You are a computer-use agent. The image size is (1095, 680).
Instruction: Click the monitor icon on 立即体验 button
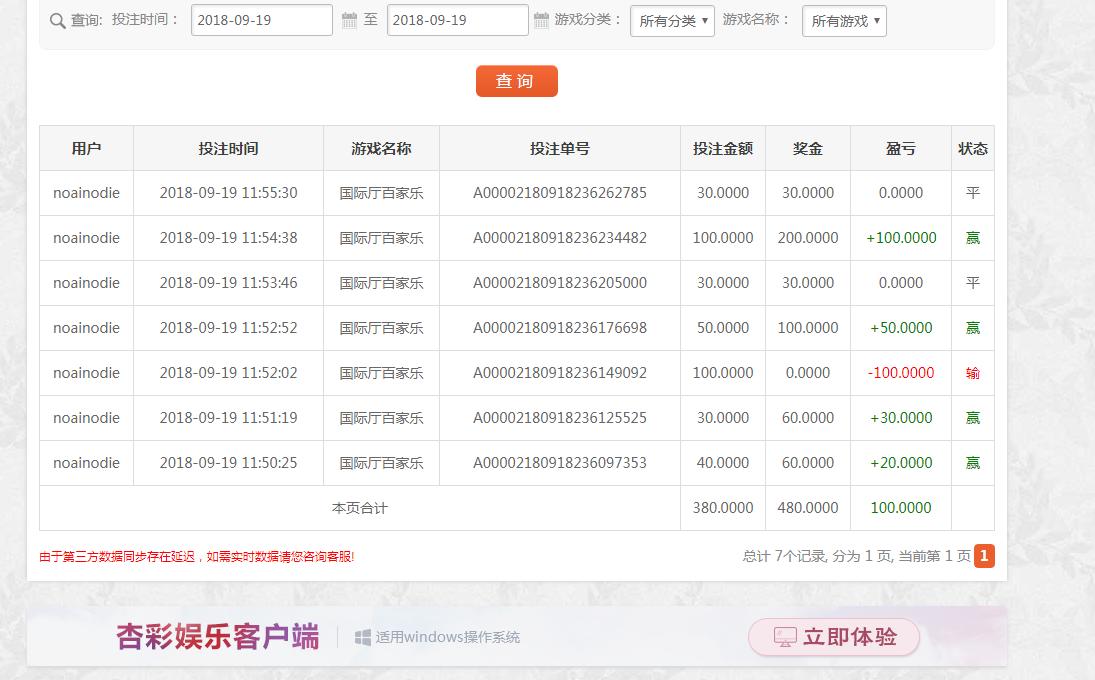click(785, 637)
